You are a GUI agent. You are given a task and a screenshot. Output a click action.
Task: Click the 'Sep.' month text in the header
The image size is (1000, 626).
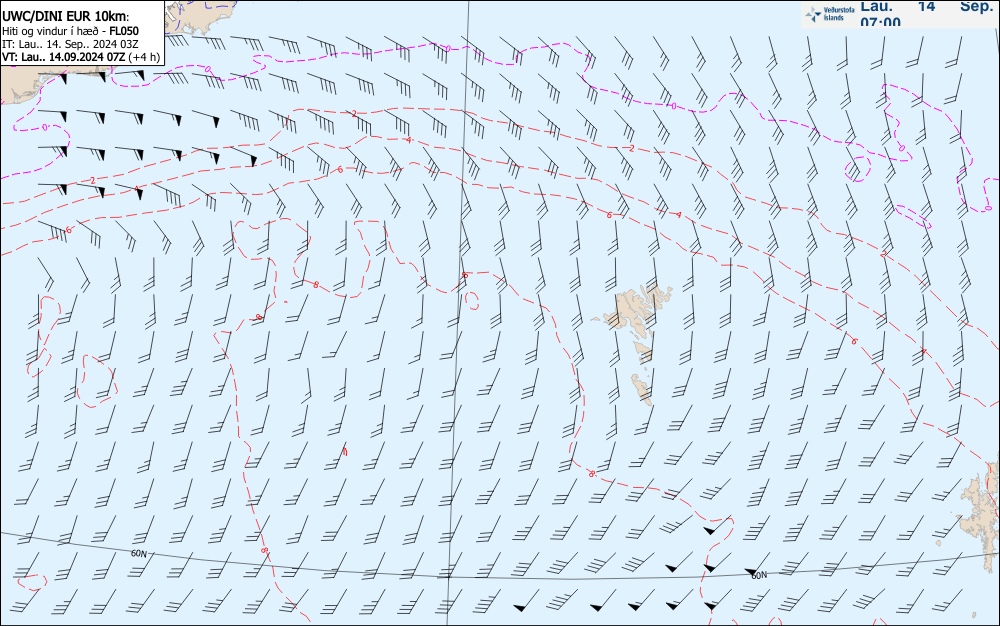coord(978,6)
